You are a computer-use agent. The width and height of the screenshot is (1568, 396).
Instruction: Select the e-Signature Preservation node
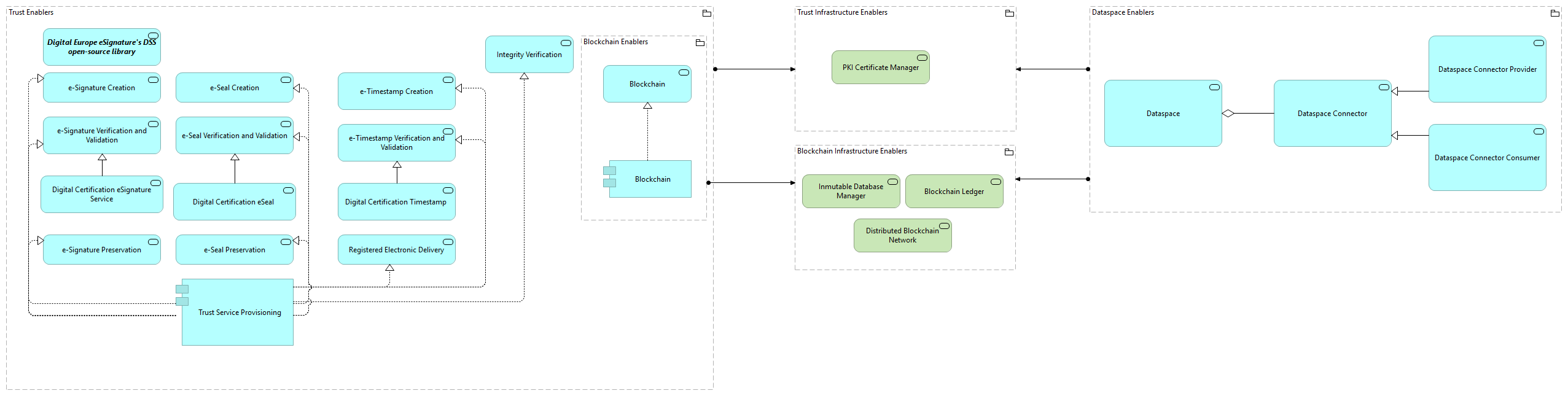[x=102, y=250]
